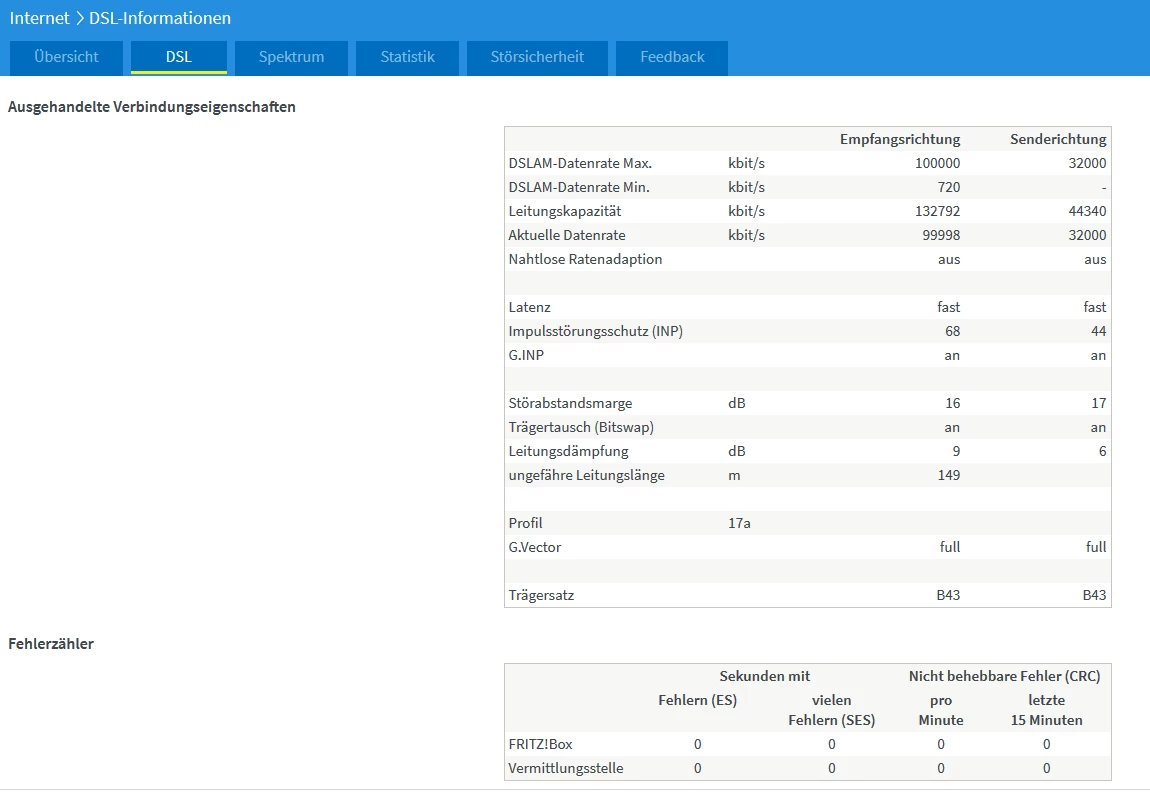Click the Vermittlungsstelle row label
This screenshot has height=809, width=1150.
tap(566, 768)
